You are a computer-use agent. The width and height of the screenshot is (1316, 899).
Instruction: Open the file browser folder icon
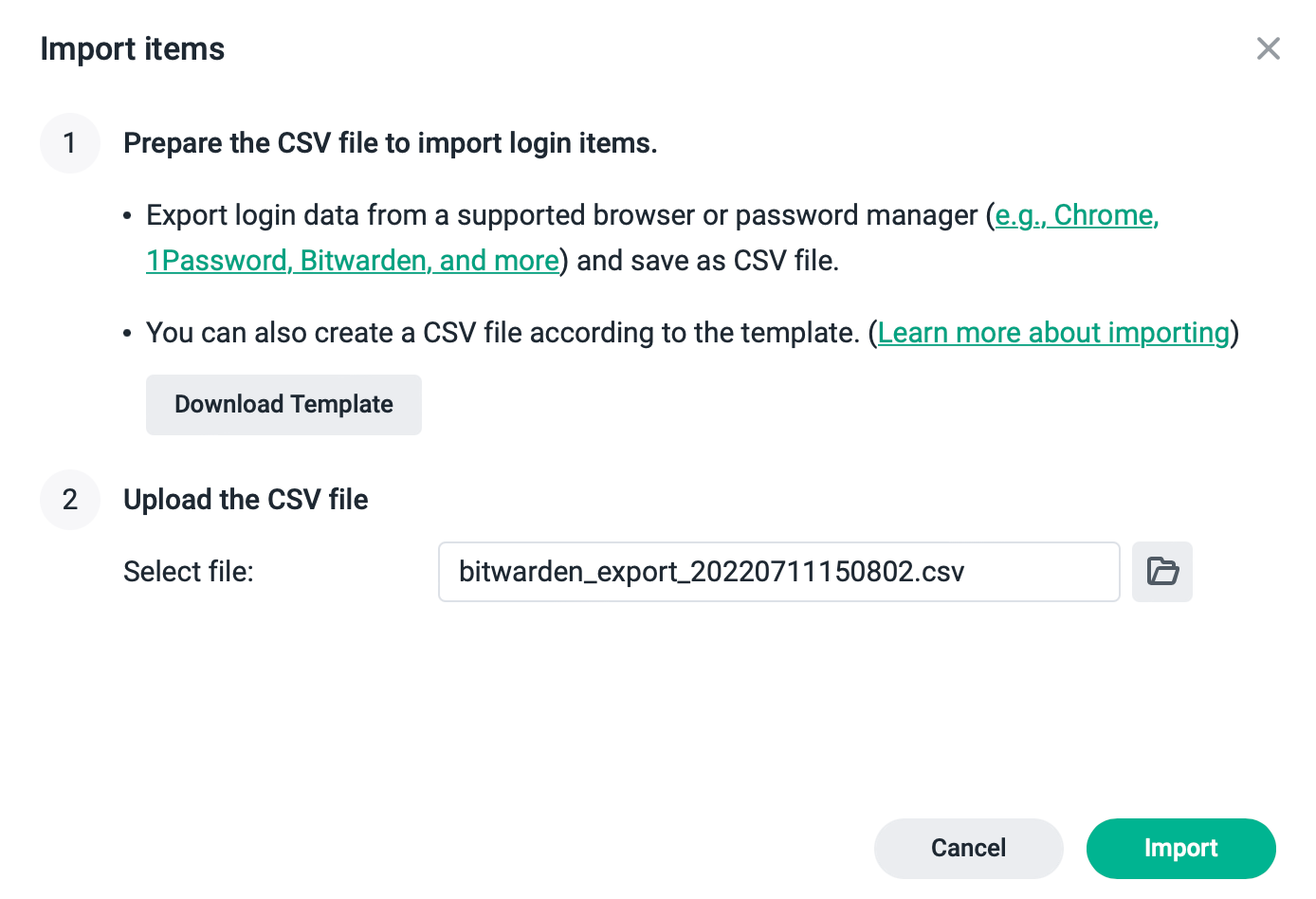coord(1161,572)
